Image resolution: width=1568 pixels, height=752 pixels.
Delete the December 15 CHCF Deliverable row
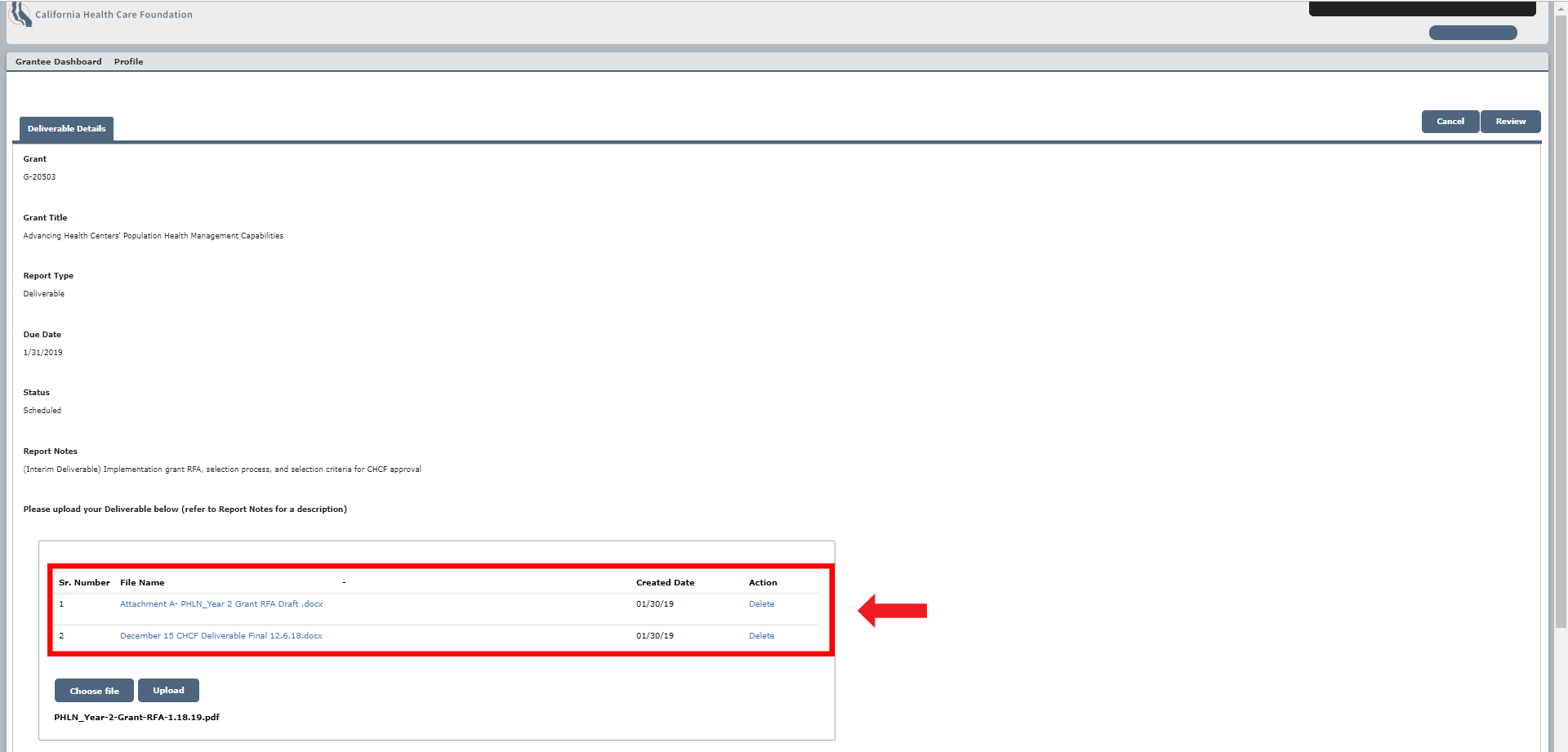tap(761, 636)
